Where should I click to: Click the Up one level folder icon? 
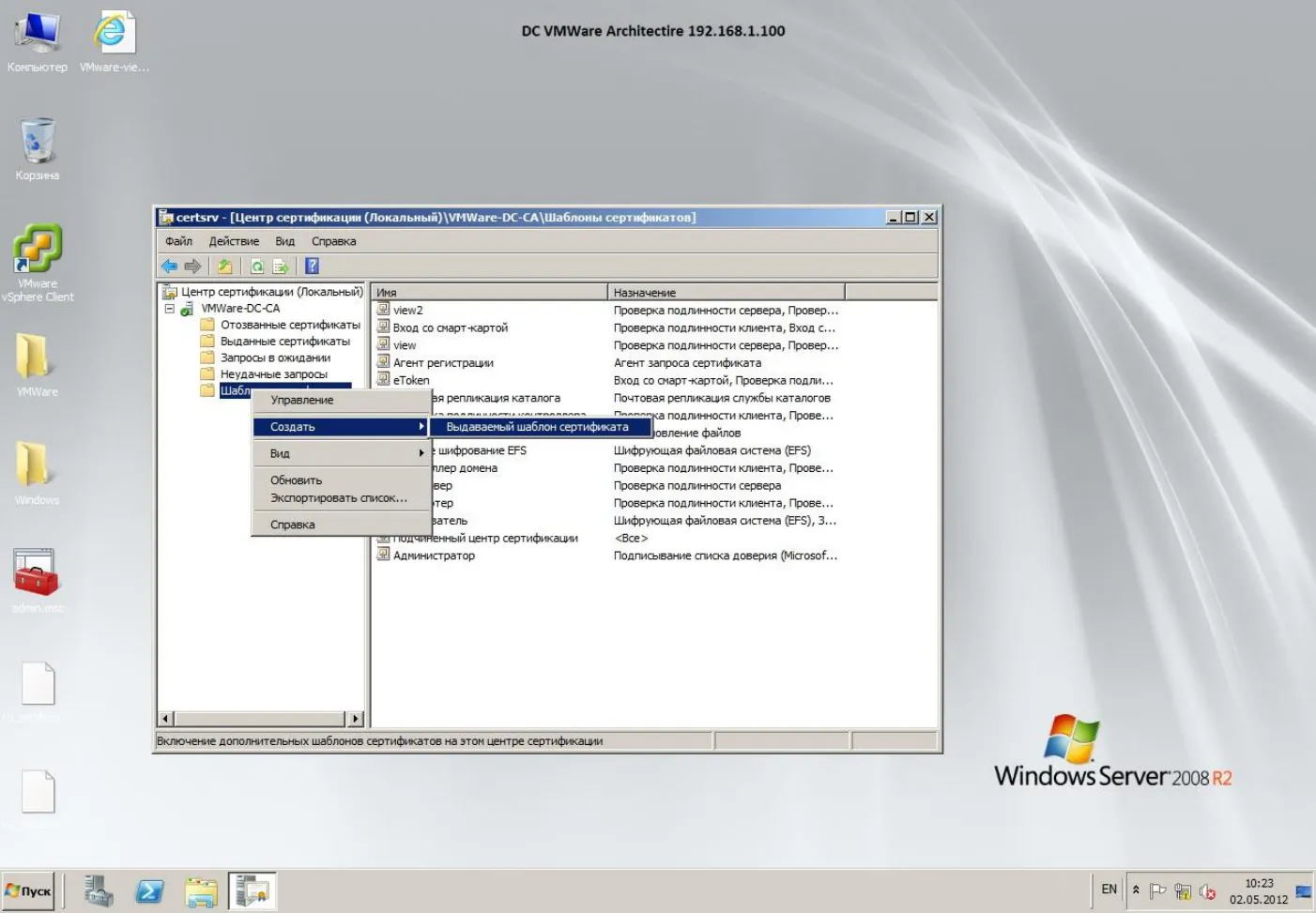click(x=225, y=266)
